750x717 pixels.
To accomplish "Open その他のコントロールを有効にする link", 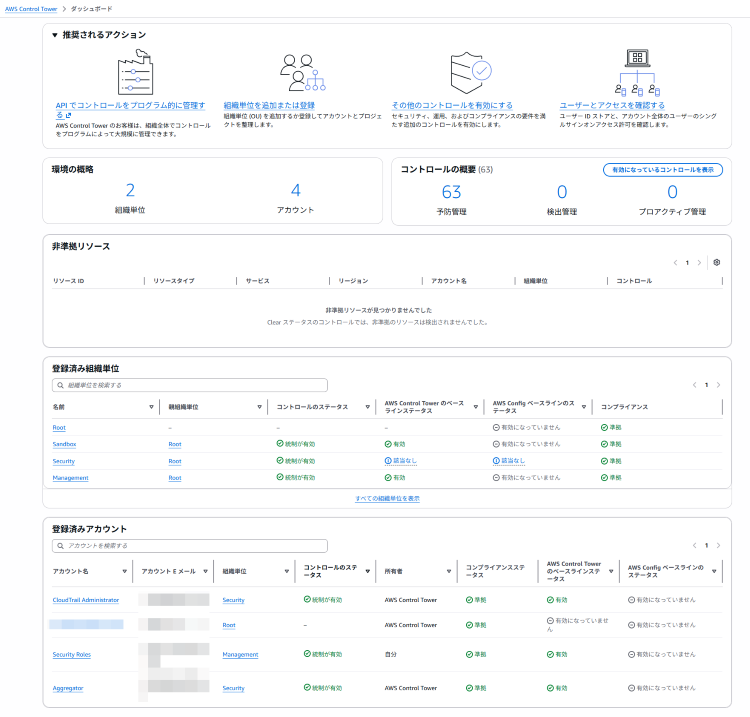I will point(452,105).
